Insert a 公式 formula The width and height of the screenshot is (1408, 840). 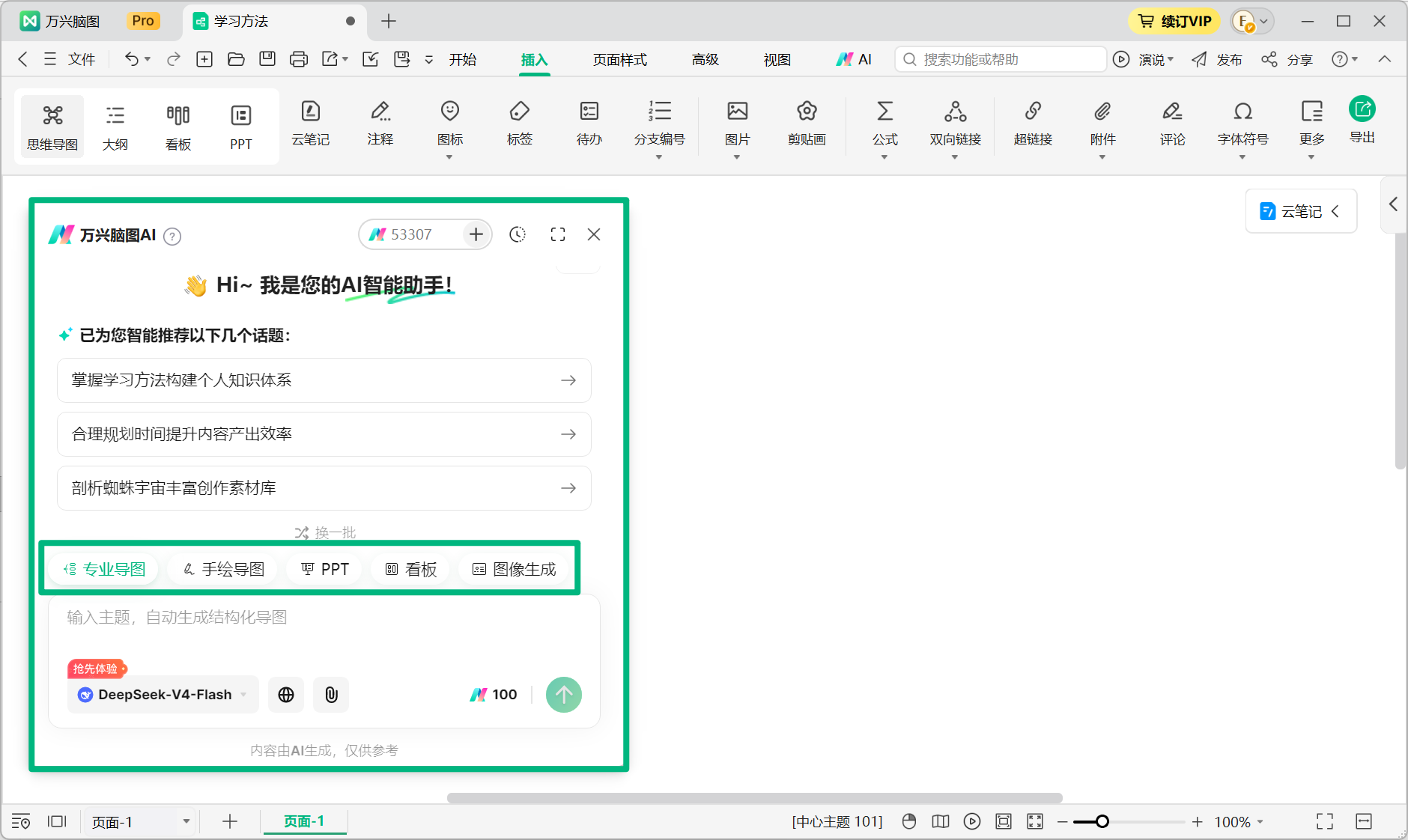pyautogui.click(x=884, y=129)
